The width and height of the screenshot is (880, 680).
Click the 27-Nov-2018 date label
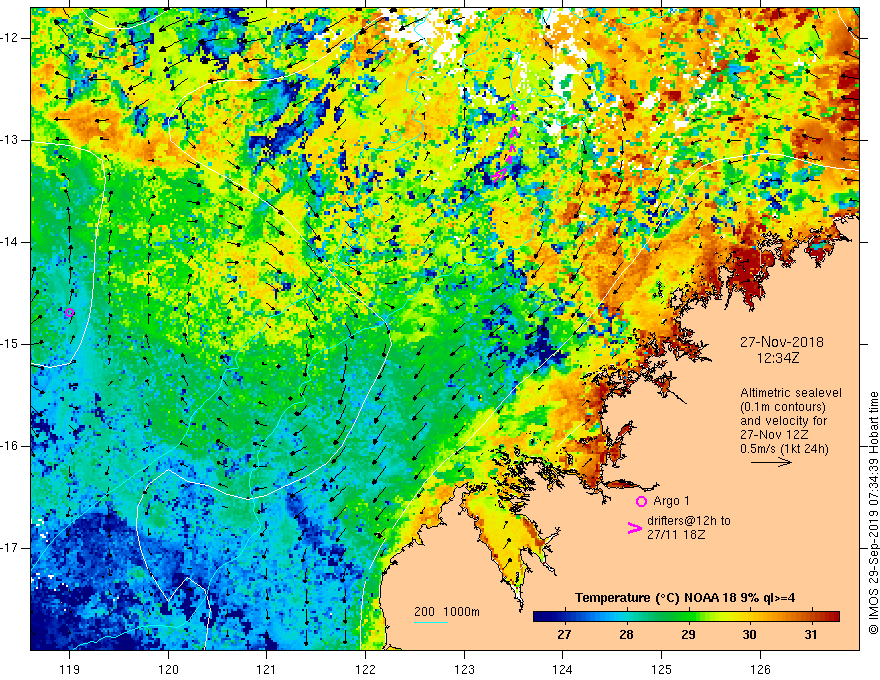[782, 342]
